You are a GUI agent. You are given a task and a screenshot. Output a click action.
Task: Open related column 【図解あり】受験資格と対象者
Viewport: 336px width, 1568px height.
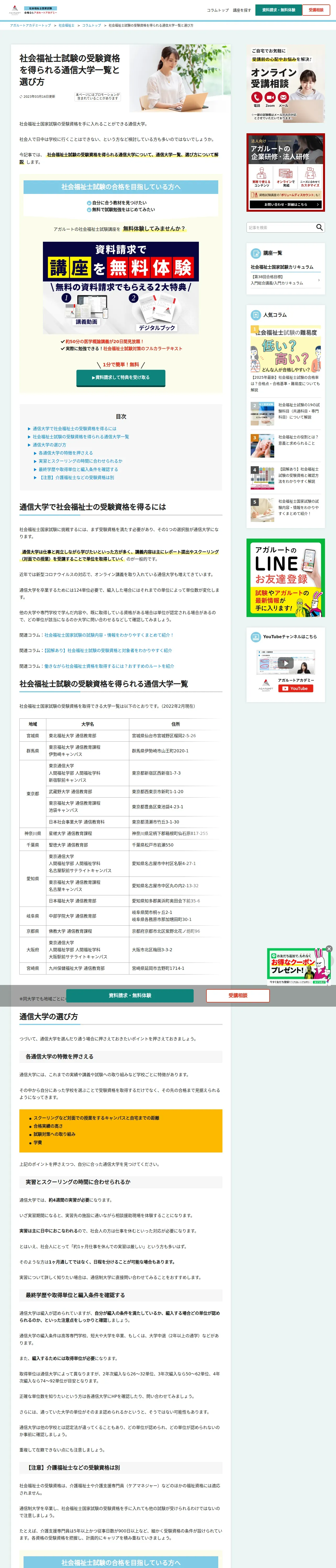click(x=108, y=650)
